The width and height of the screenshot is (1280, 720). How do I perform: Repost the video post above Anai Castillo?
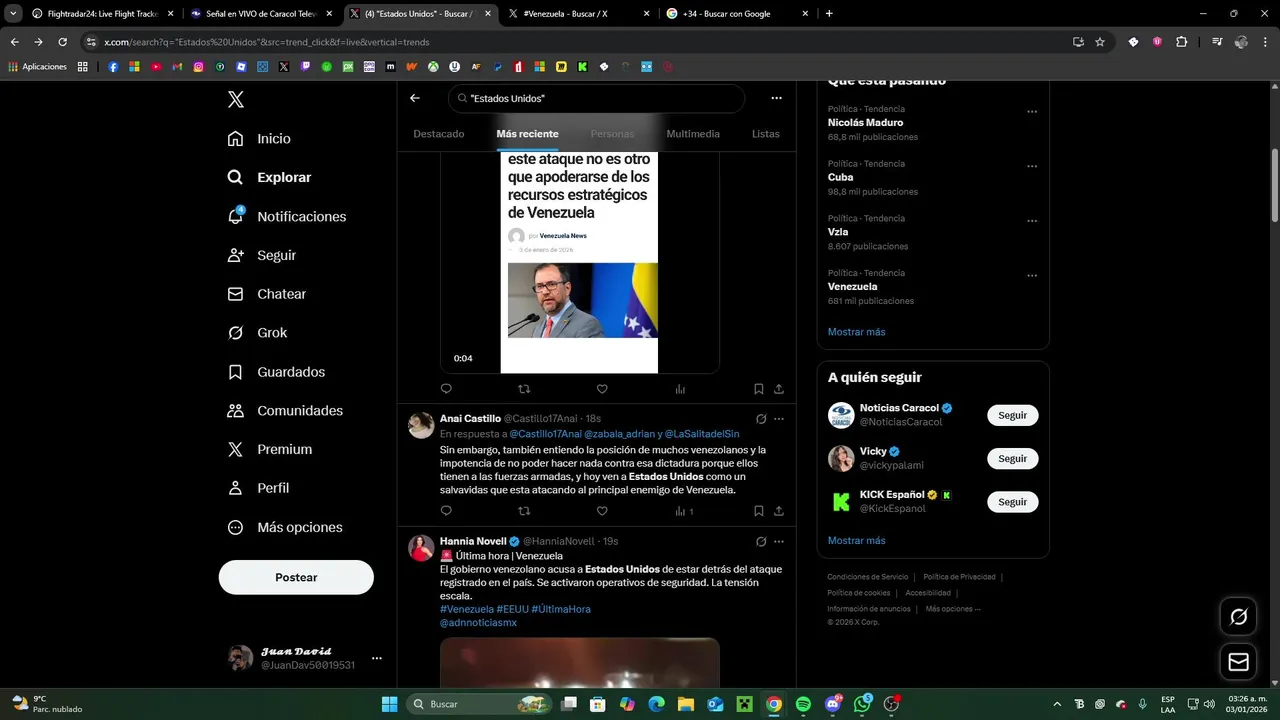coord(524,389)
